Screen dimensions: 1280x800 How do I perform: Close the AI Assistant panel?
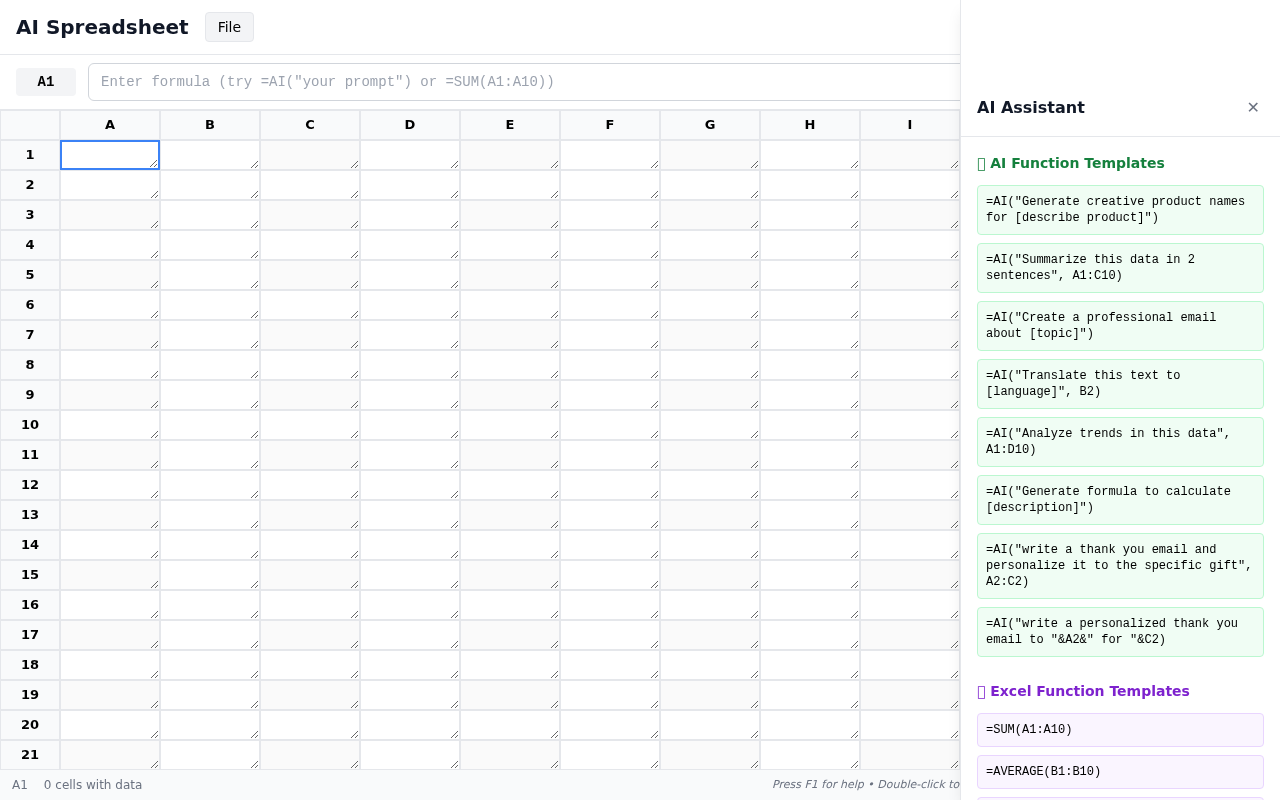click(1252, 107)
